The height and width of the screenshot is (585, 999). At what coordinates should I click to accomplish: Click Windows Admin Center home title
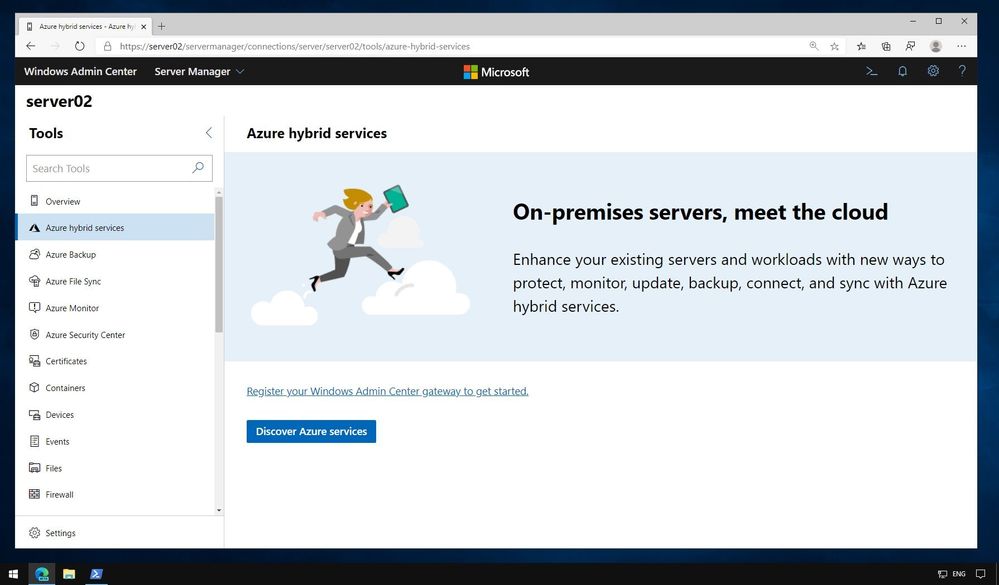click(80, 71)
